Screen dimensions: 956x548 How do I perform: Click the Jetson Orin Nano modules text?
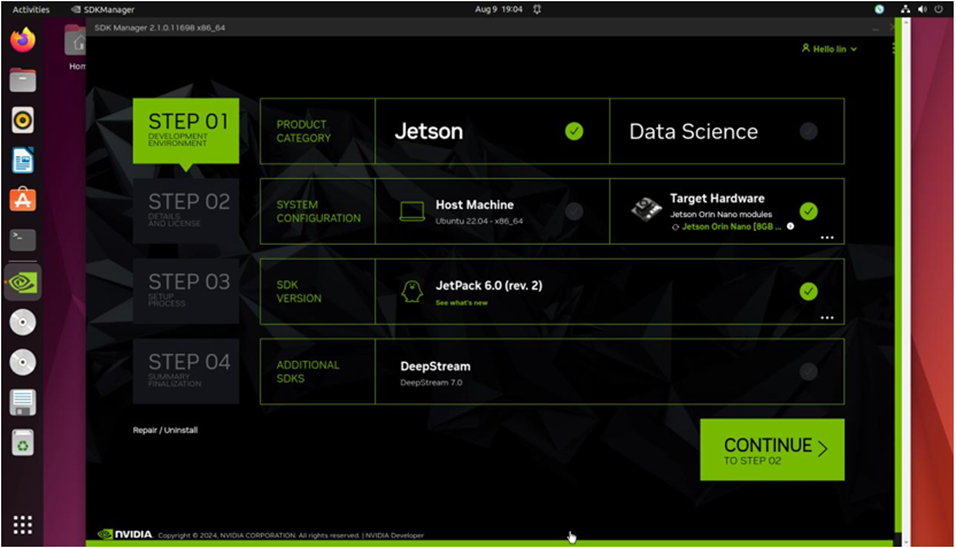coord(721,215)
